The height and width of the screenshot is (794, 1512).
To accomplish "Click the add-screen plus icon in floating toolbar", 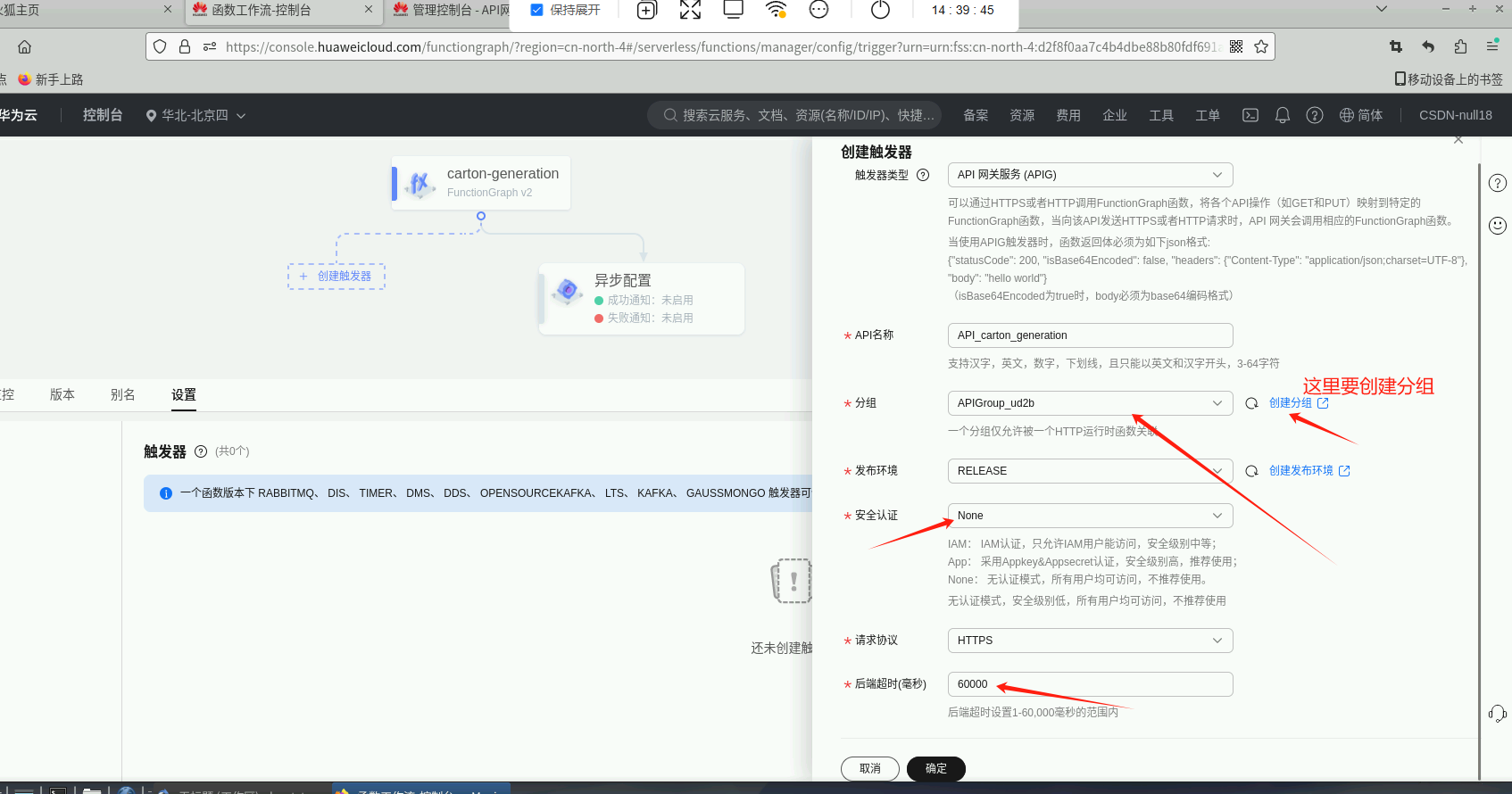I will point(647,10).
